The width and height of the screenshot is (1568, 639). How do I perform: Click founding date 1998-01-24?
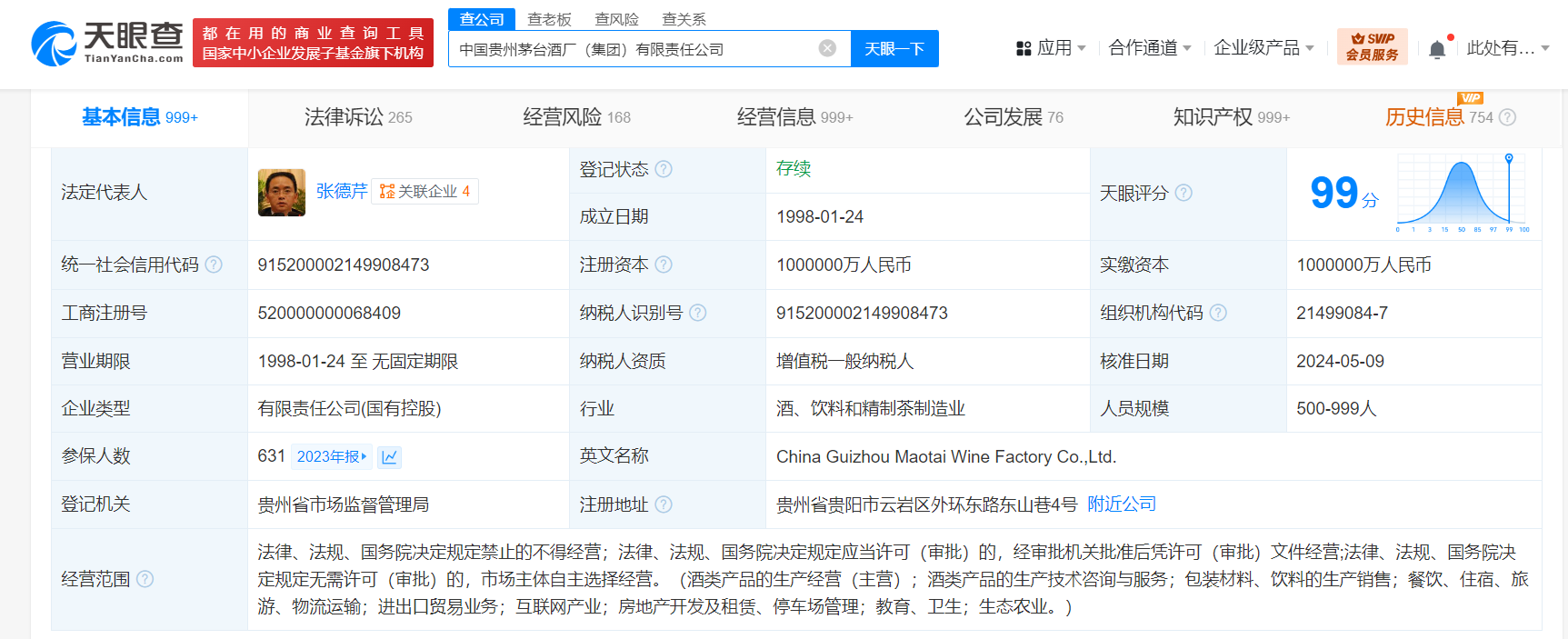(820, 216)
